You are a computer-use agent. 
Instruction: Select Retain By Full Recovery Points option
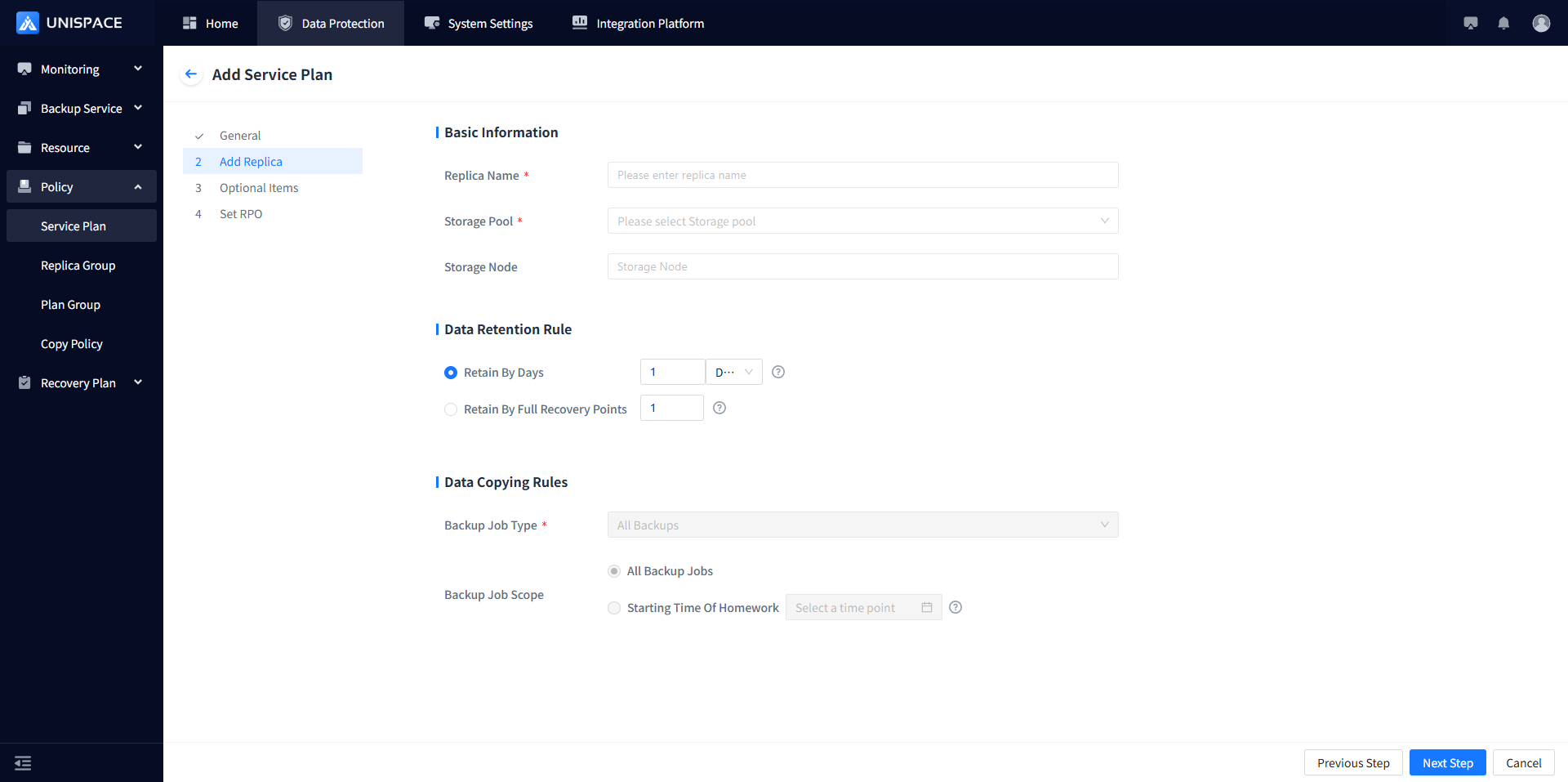click(451, 409)
